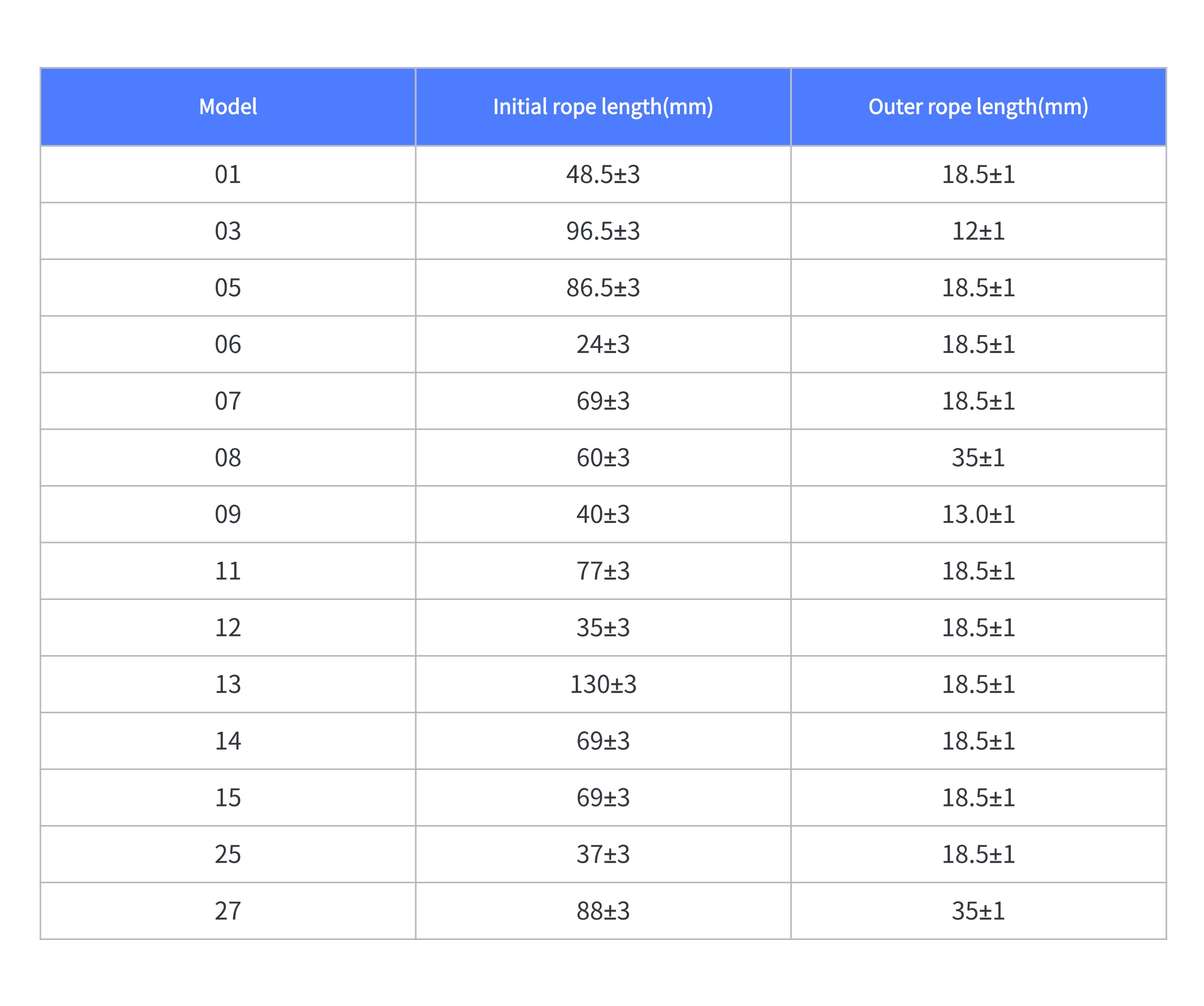Click model 05 row label
Viewport: 1204px width, 1006px height.
[228, 288]
